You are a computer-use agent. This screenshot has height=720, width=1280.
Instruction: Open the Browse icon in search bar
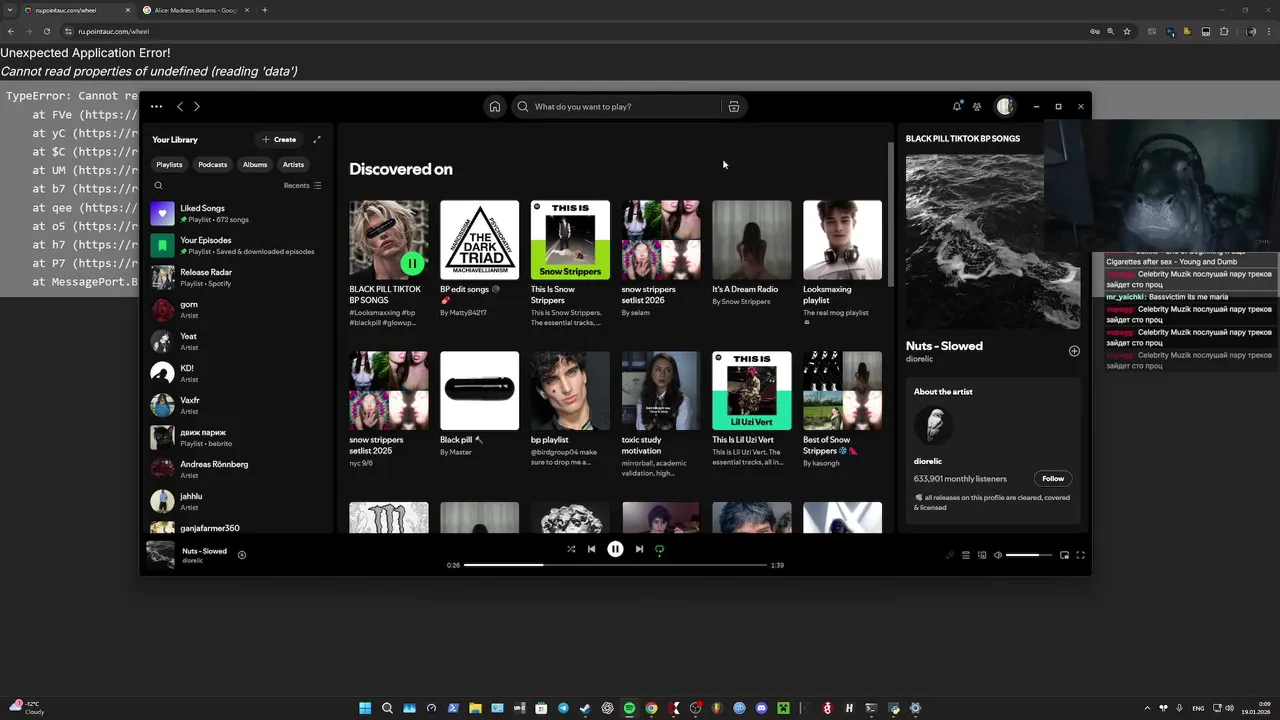tap(734, 106)
